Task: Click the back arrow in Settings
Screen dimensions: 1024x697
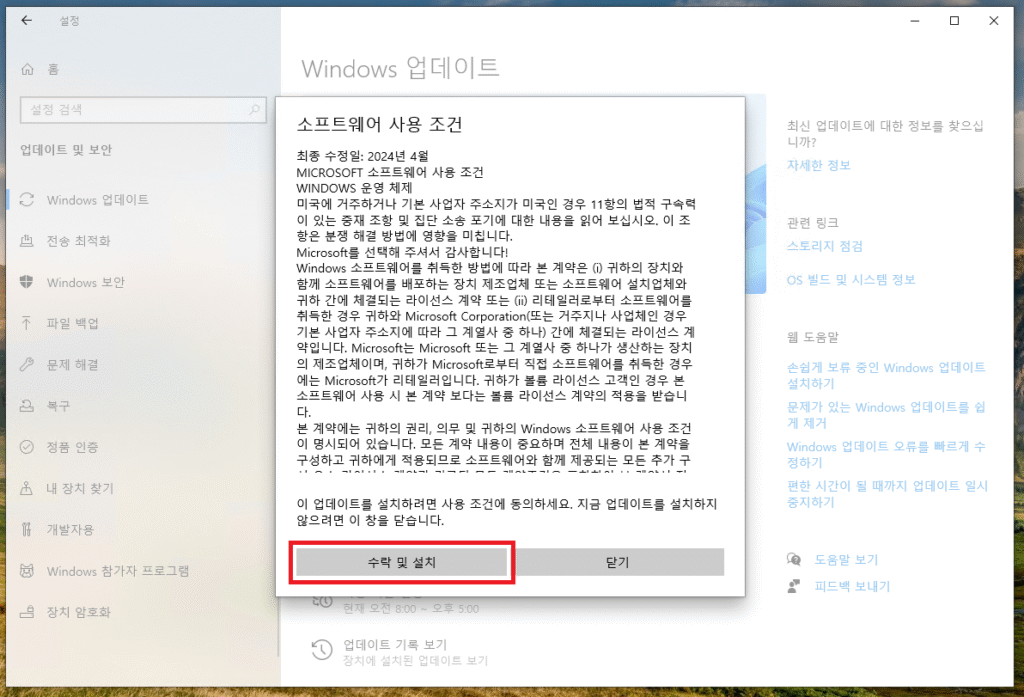Action: 26,20
